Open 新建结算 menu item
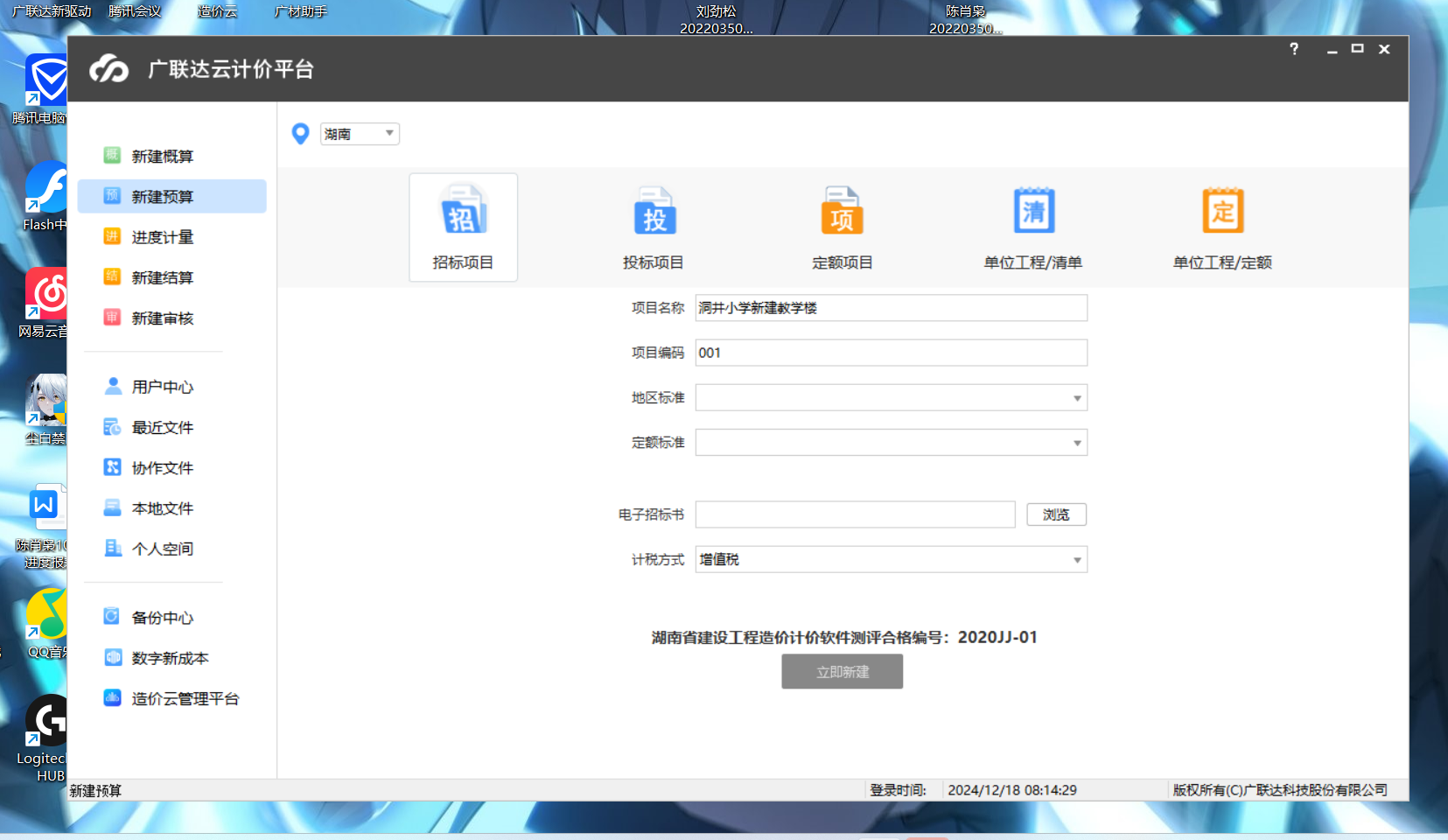This screenshot has height=840, width=1448. tap(171, 277)
